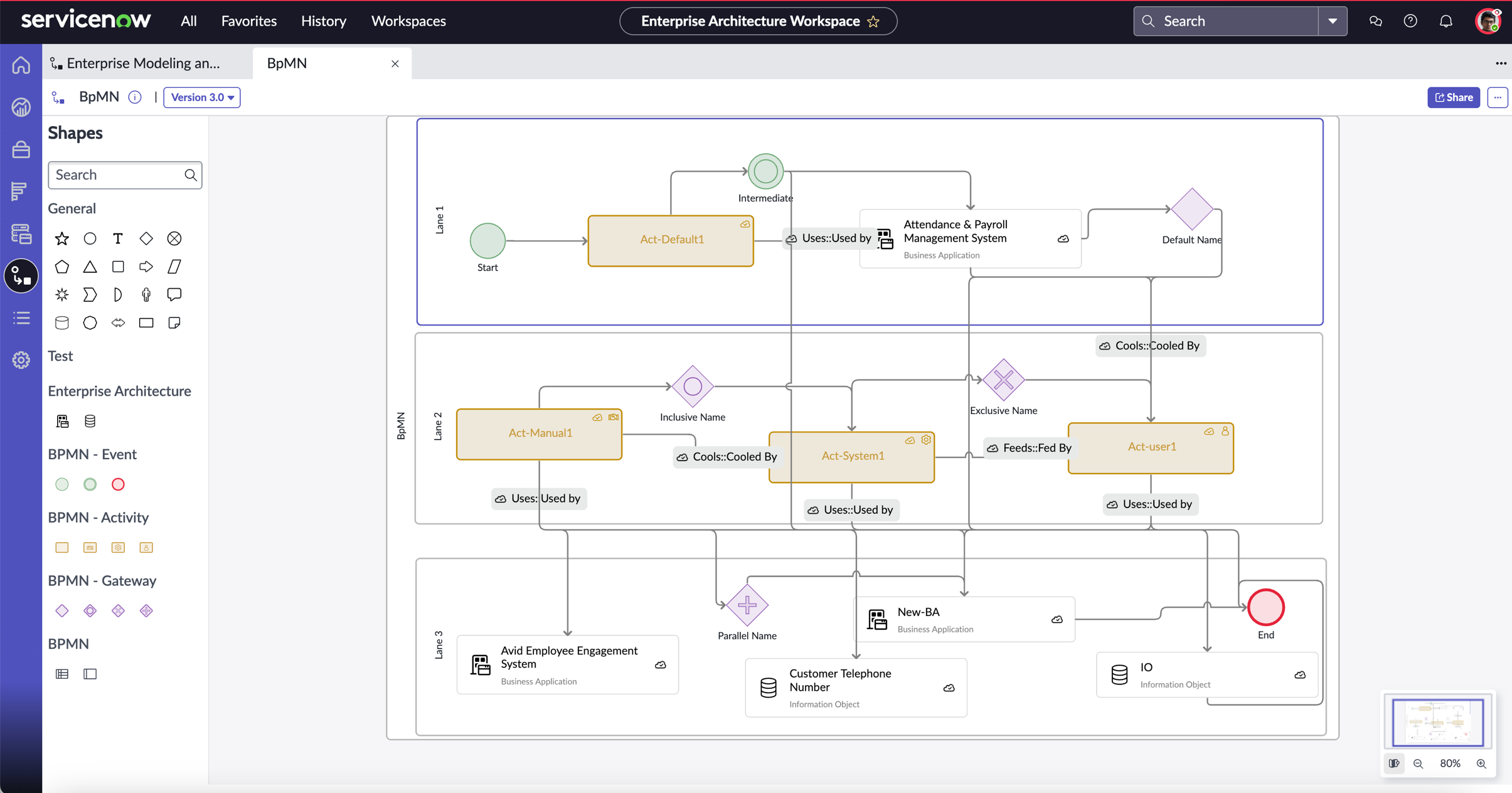Select the BPMN pool table shape
The image size is (1512, 793).
(x=61, y=674)
